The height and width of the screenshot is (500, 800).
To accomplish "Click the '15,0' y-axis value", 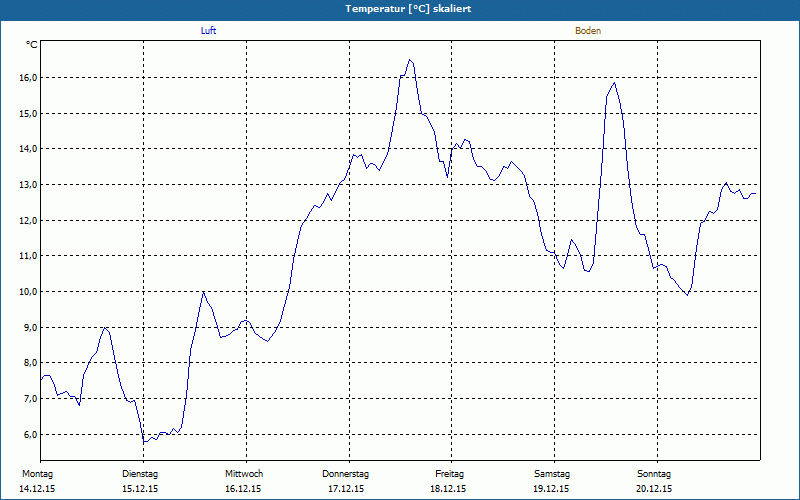I will click(29, 113).
